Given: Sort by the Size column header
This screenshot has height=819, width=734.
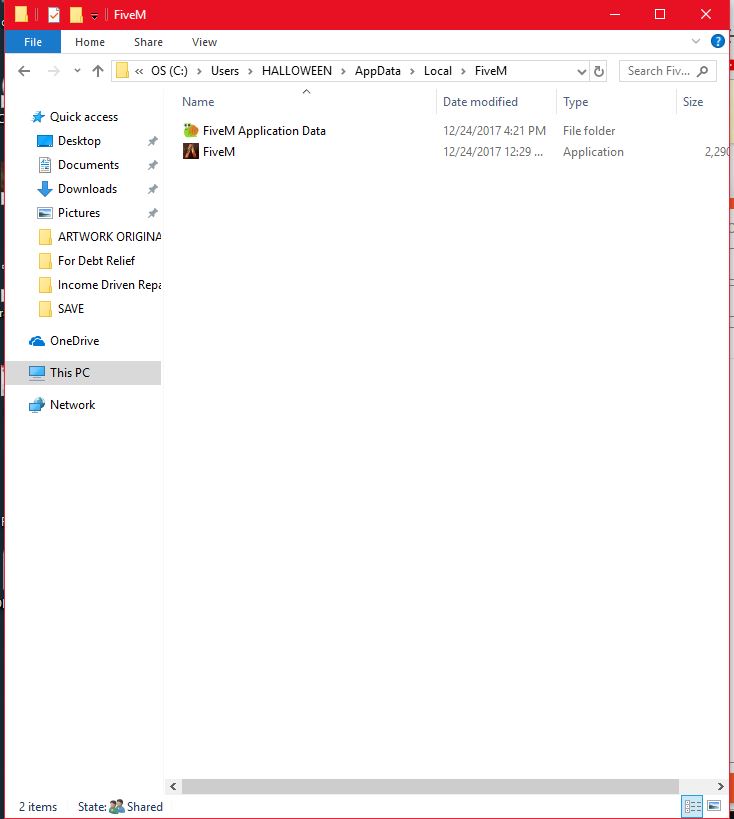Looking at the screenshot, I should tap(693, 102).
